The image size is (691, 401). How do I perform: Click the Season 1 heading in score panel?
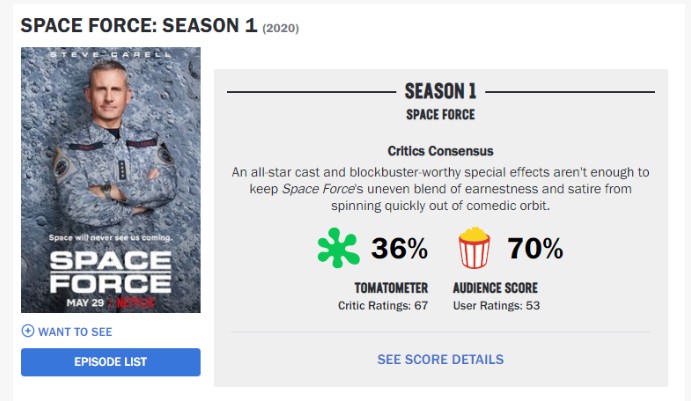441,91
